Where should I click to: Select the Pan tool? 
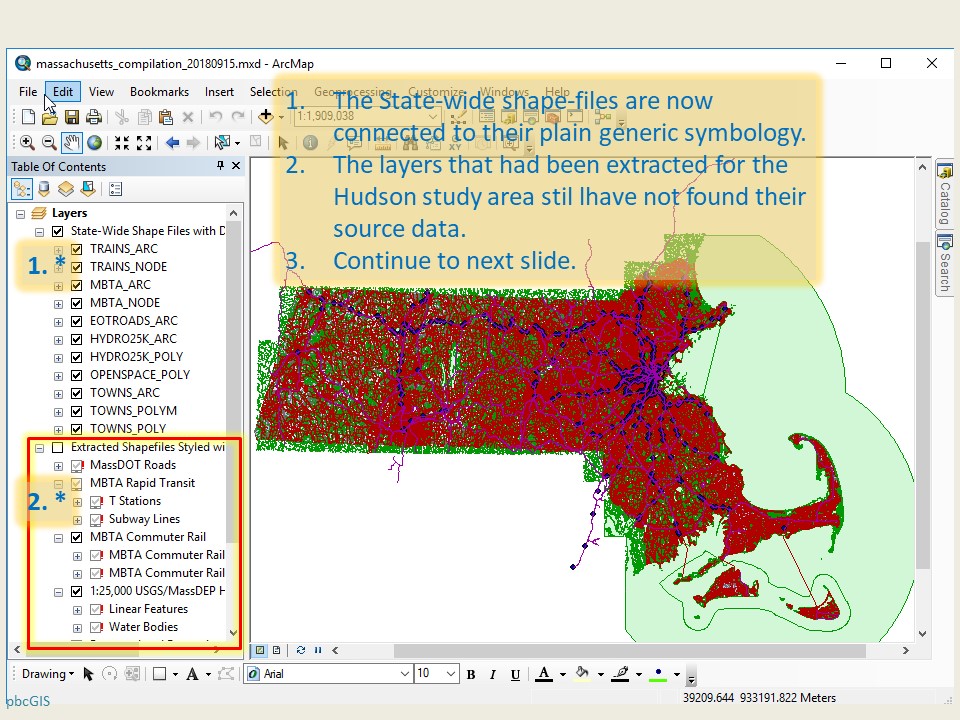point(70,141)
